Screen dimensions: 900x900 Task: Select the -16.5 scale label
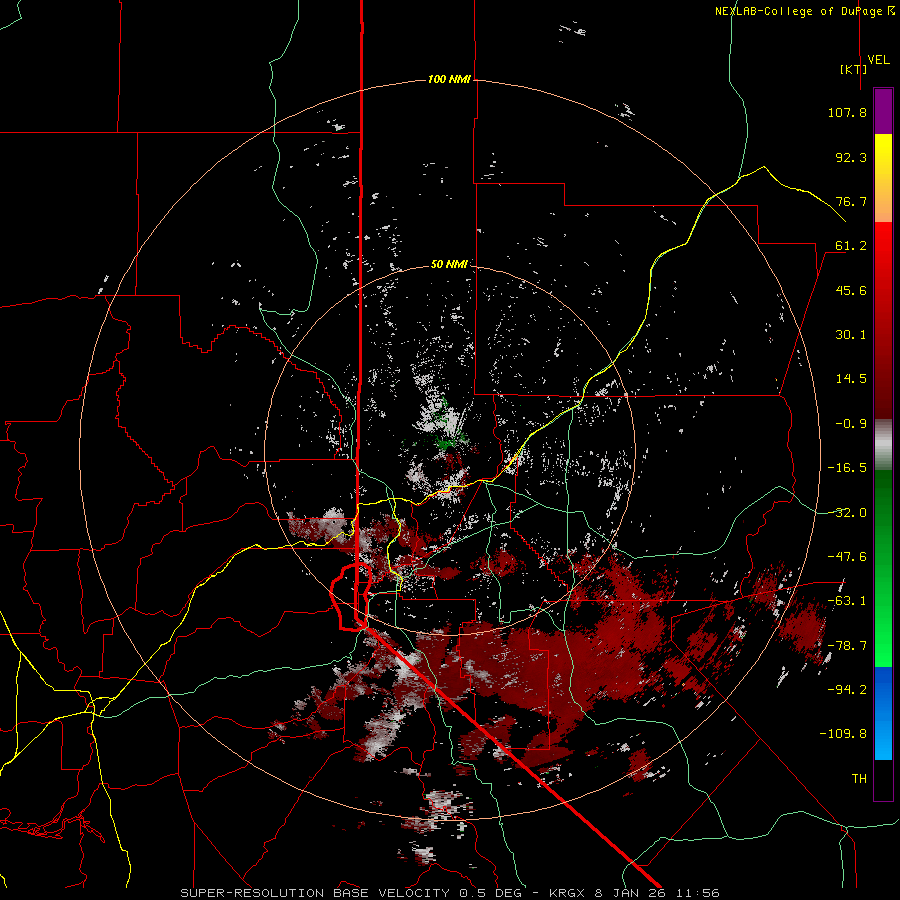(847, 468)
